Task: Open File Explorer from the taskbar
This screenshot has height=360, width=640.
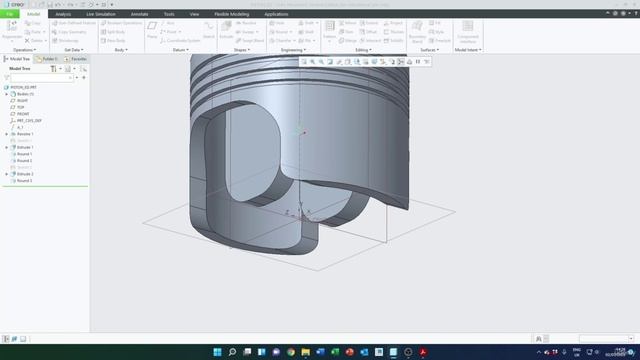Action: [305, 352]
